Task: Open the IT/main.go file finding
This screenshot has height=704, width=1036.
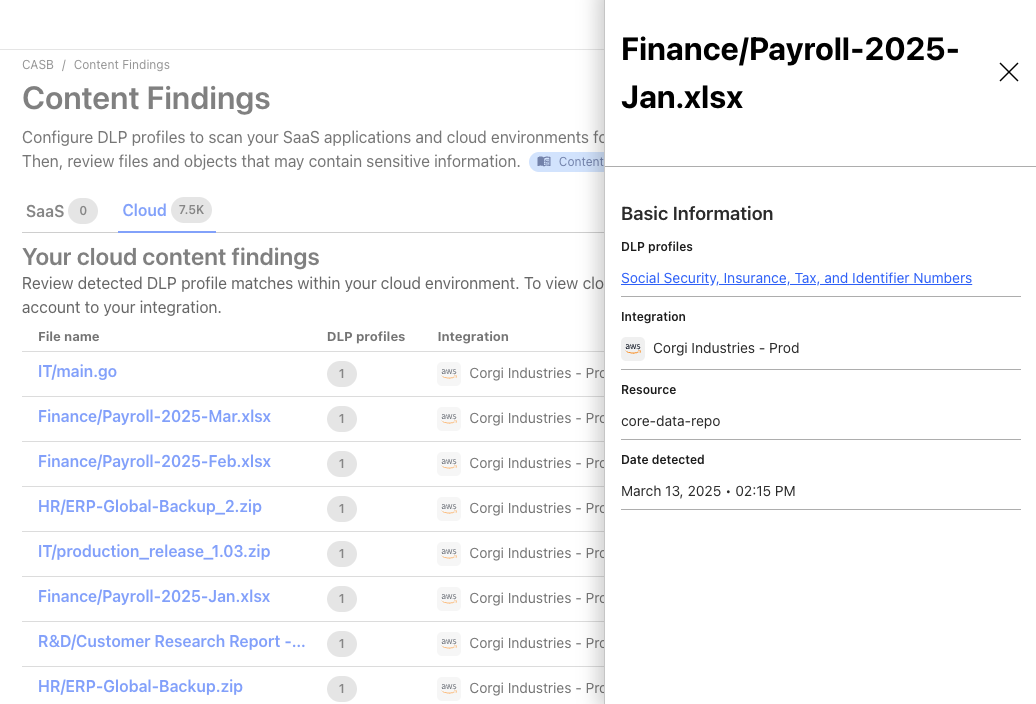Action: (77, 371)
